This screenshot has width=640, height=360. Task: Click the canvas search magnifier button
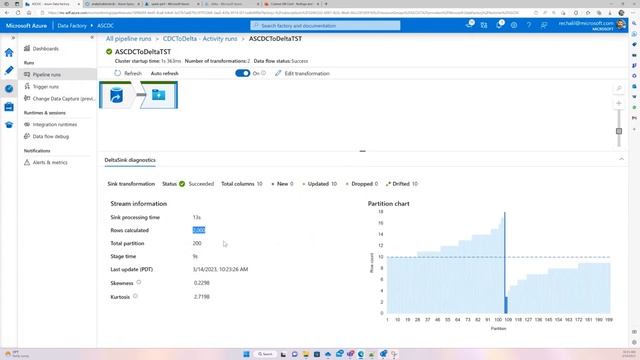(619, 88)
